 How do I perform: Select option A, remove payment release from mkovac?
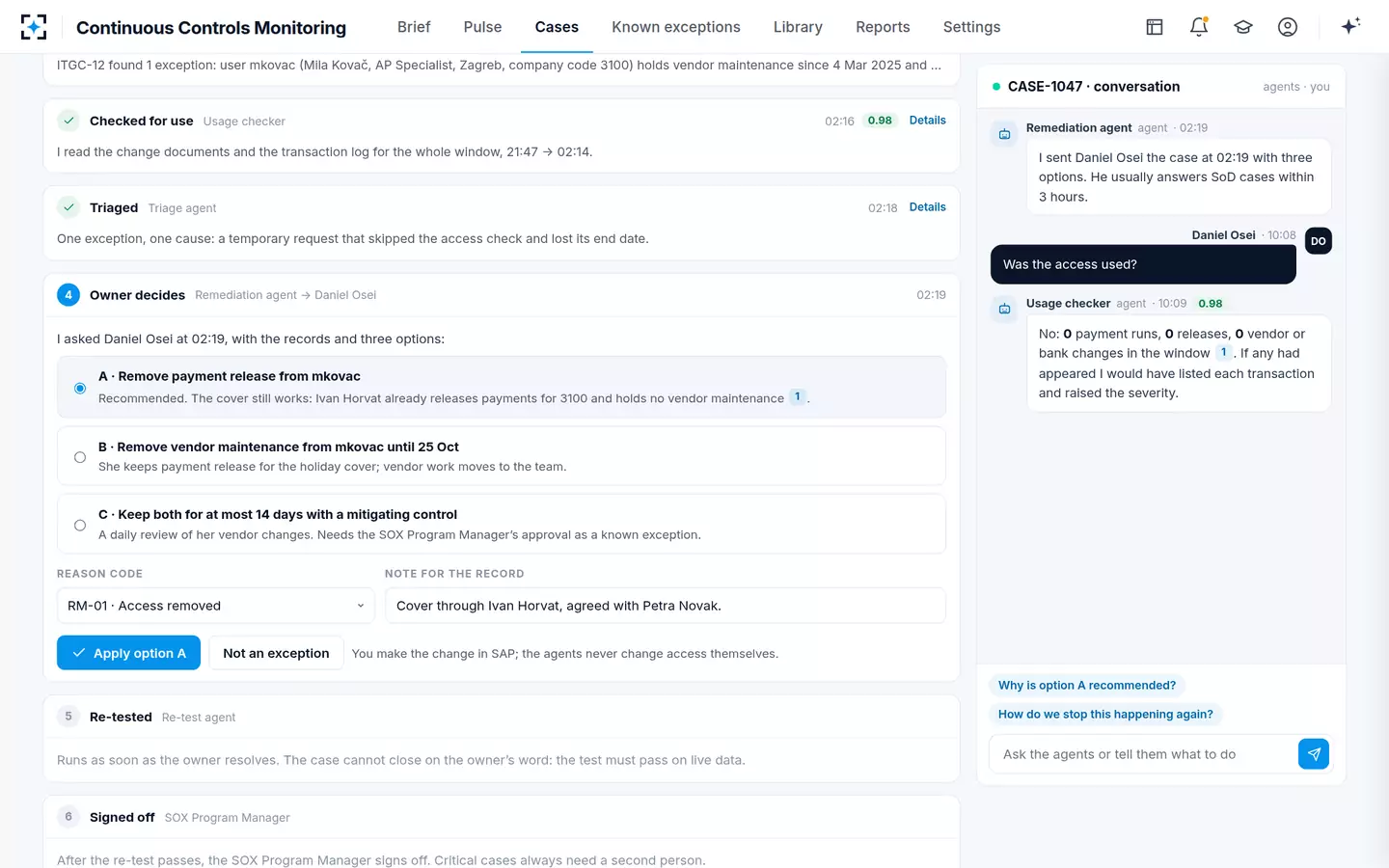(x=502, y=387)
